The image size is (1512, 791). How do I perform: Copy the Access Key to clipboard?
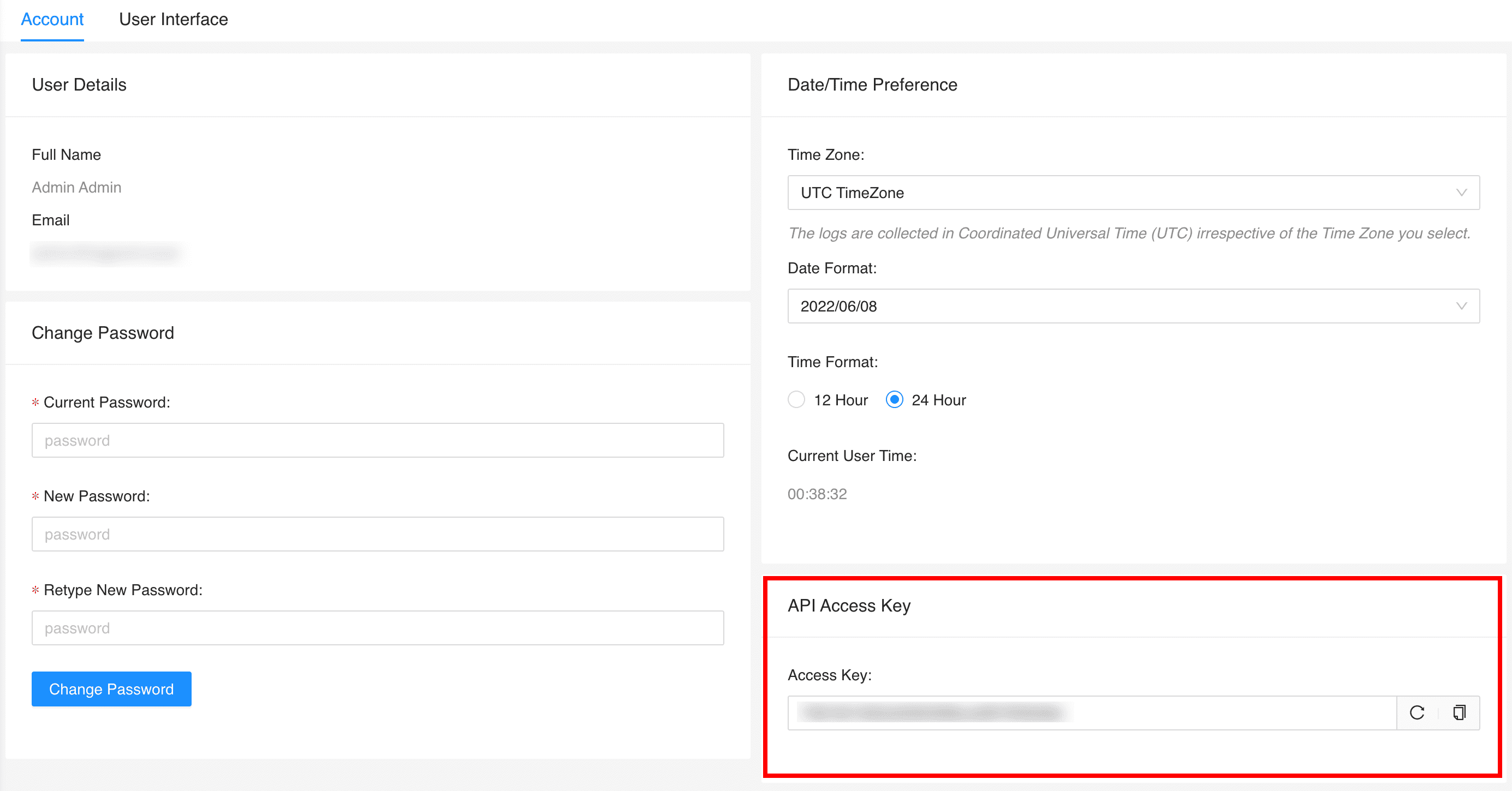point(1459,713)
